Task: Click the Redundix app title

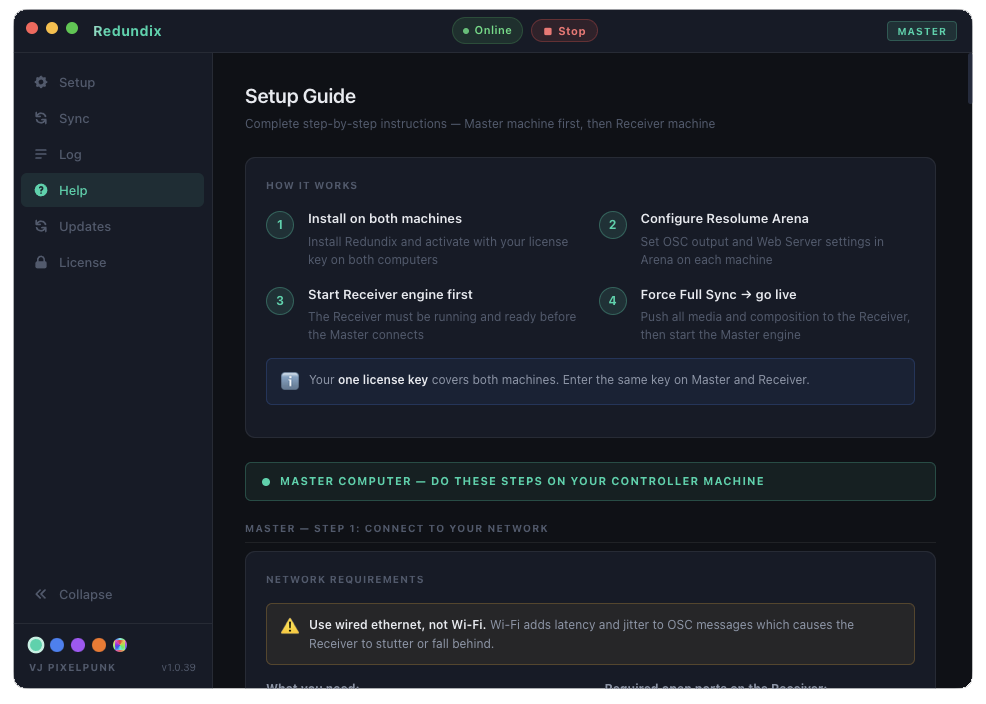Action: [x=127, y=31]
